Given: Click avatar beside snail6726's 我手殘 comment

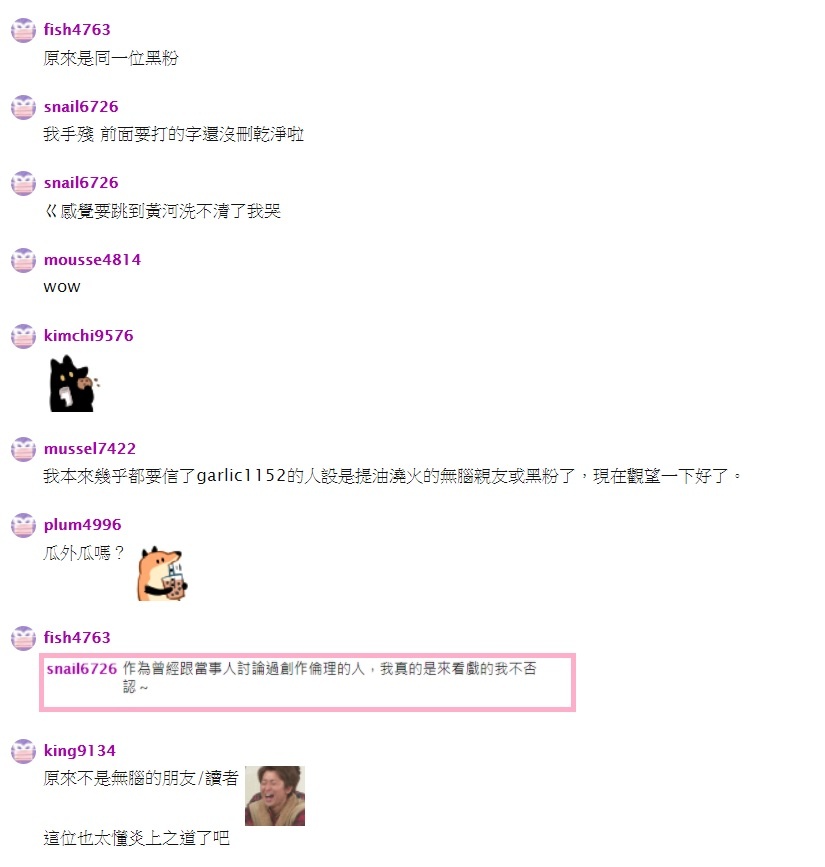Looking at the screenshot, I should click(x=23, y=107).
